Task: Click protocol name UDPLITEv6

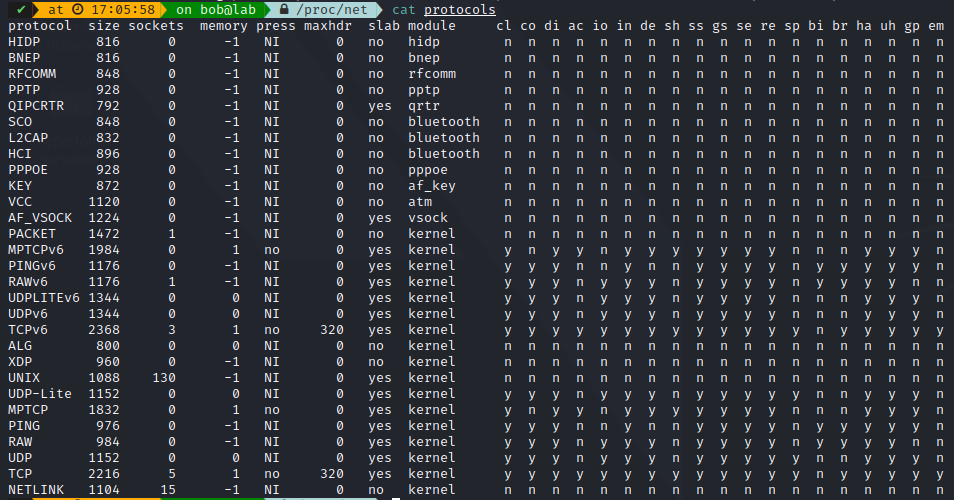Action: [44, 298]
